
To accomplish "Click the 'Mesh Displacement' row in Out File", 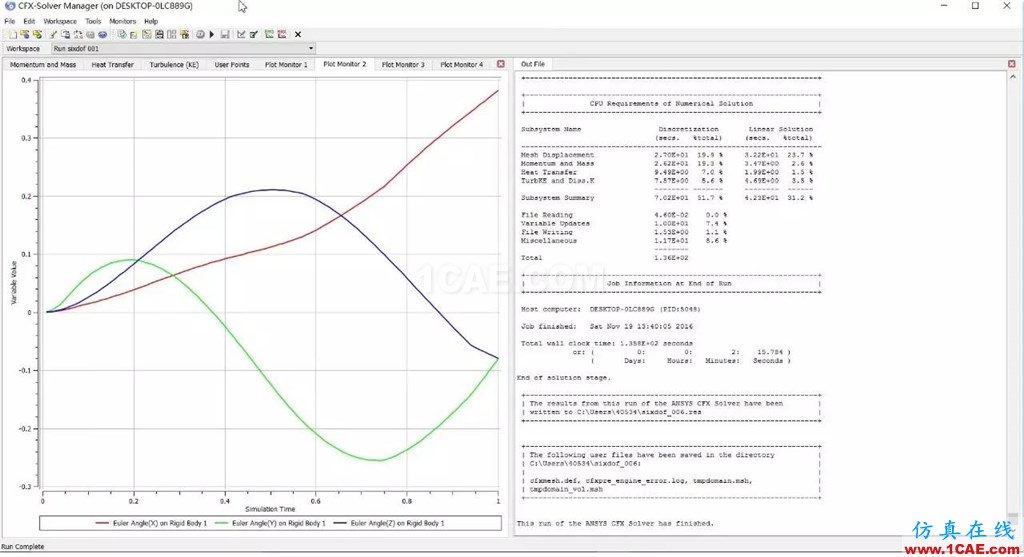I will point(667,155).
